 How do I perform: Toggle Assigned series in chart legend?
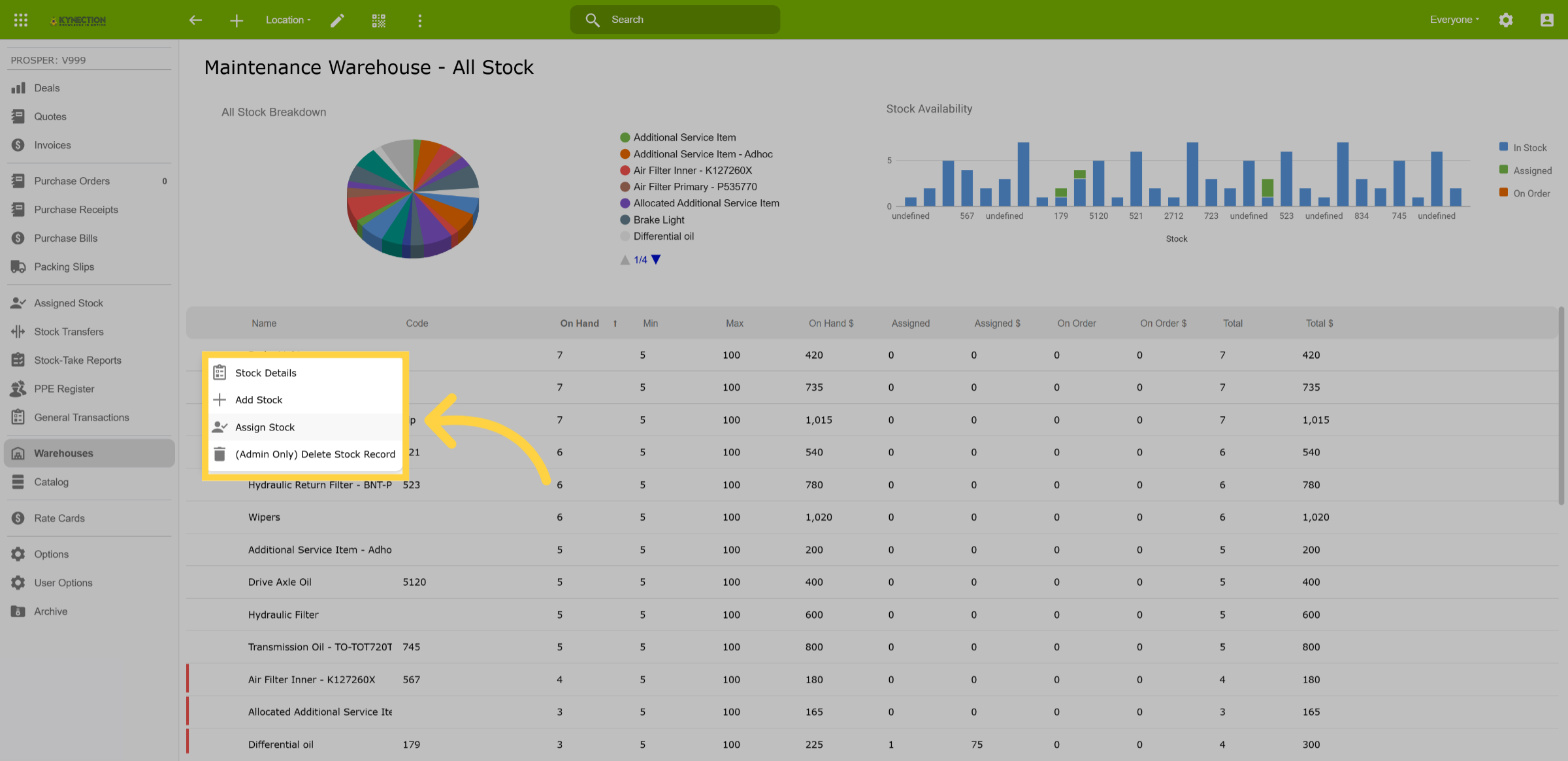point(1526,170)
